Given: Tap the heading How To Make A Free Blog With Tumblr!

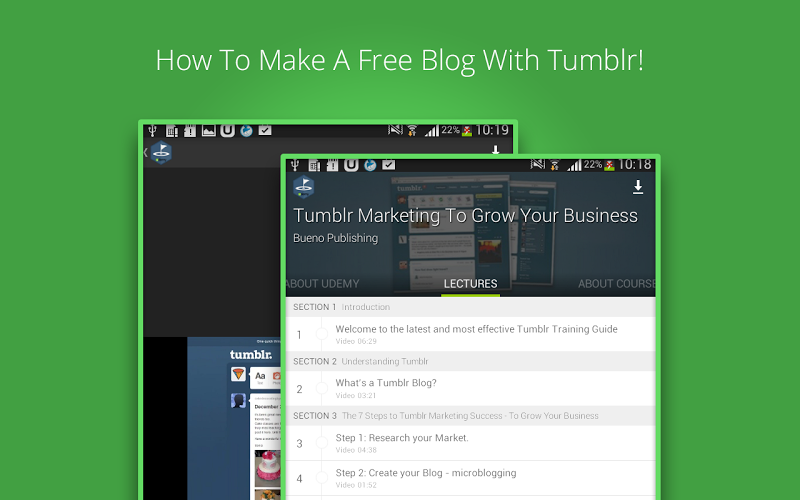Looking at the screenshot, I should [x=399, y=60].
